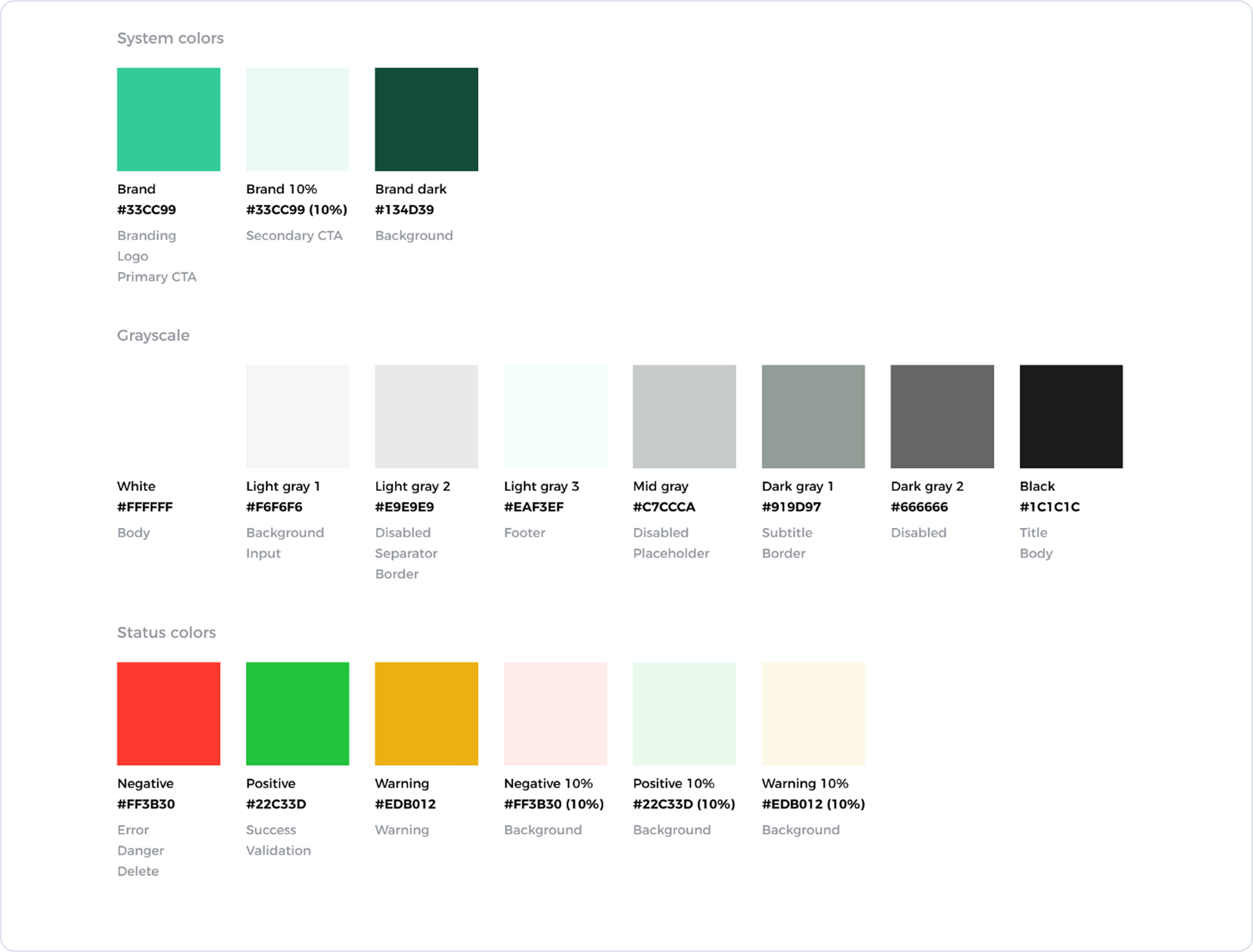
Task: Click the Black #1C1C1C swatch
Action: (1071, 416)
